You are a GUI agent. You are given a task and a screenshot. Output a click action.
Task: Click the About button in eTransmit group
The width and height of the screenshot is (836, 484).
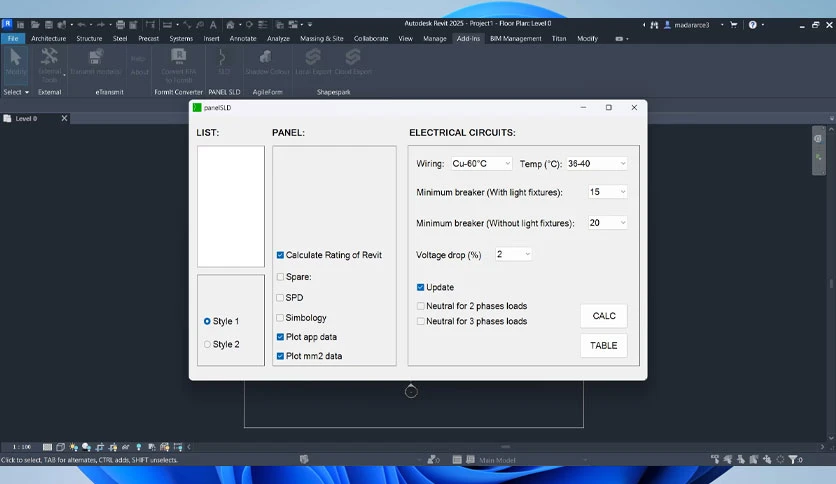[139, 72]
